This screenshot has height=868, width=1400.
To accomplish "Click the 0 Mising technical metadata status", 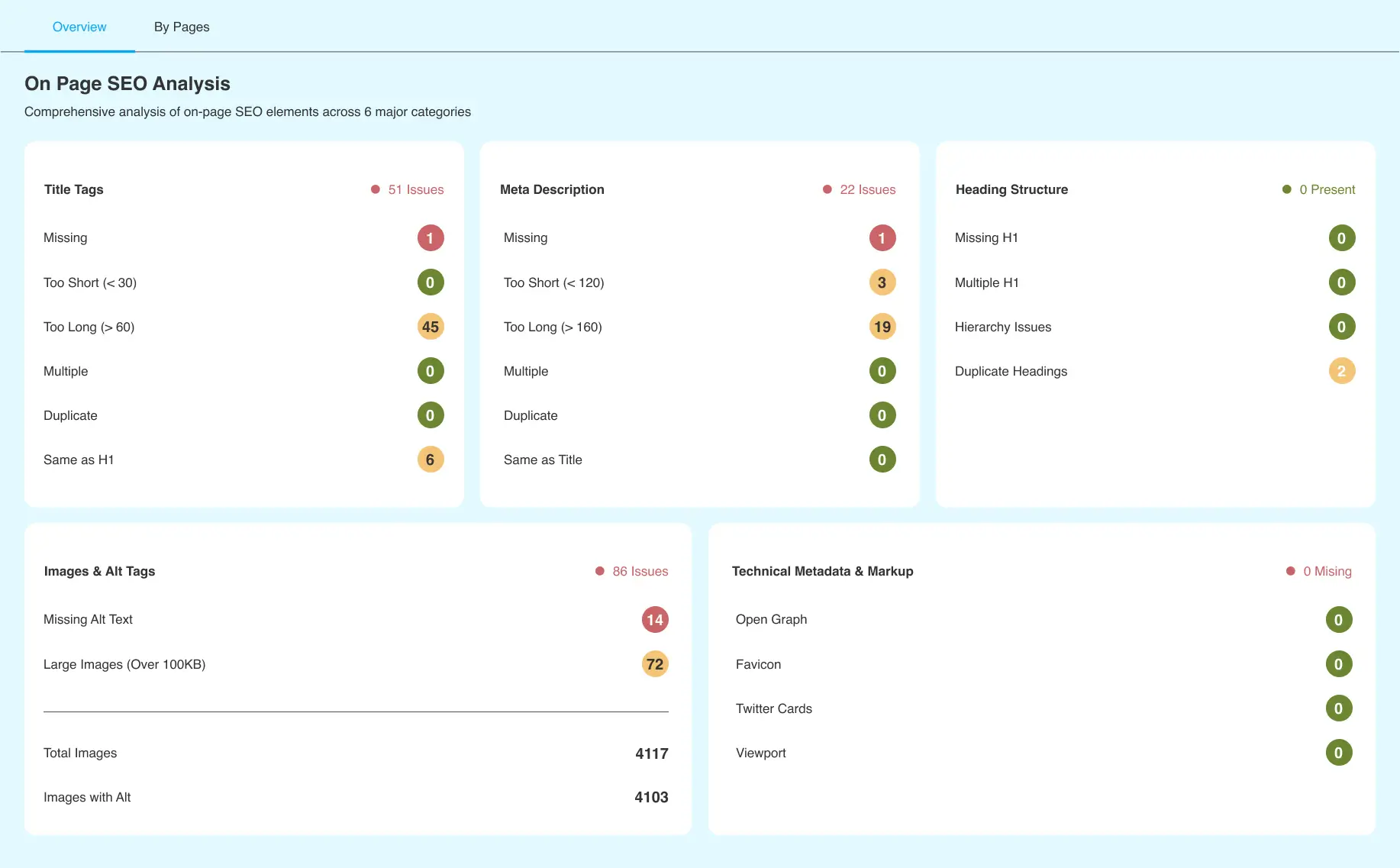I will pyautogui.click(x=1327, y=571).
